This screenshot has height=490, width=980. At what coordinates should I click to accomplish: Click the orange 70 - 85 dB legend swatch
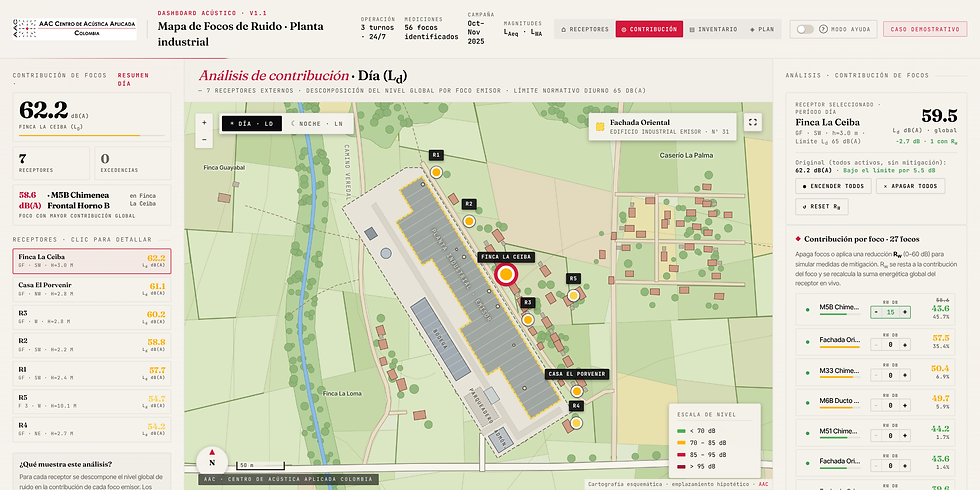coord(681,443)
